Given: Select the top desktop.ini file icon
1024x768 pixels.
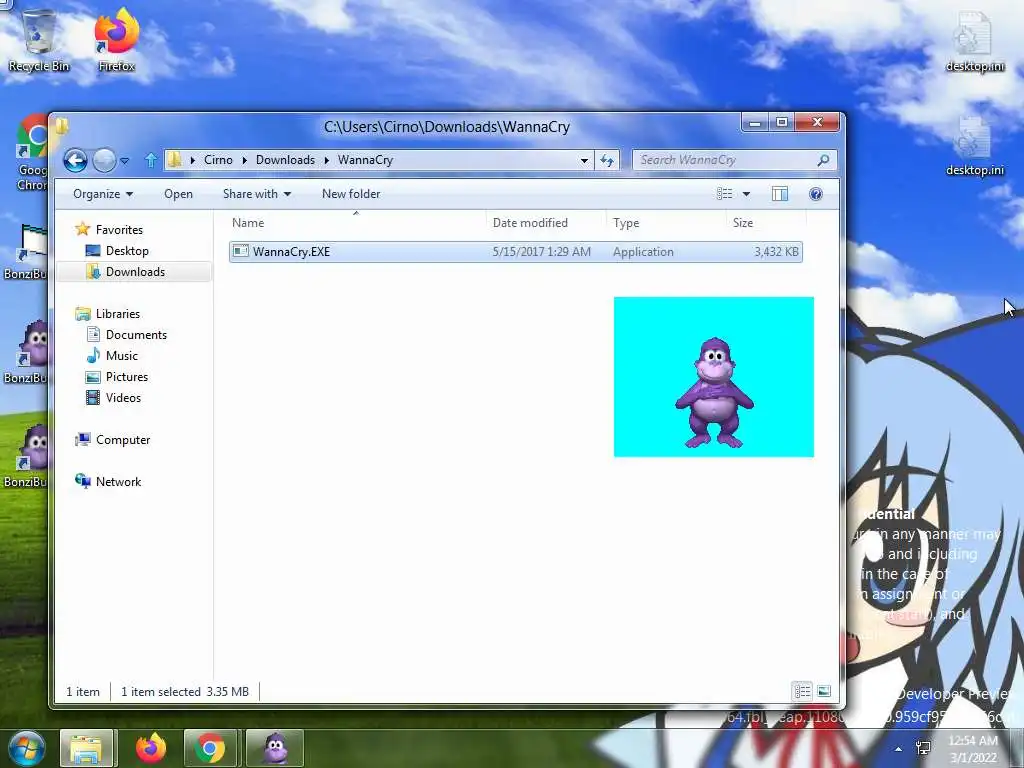Looking at the screenshot, I should [x=974, y=42].
